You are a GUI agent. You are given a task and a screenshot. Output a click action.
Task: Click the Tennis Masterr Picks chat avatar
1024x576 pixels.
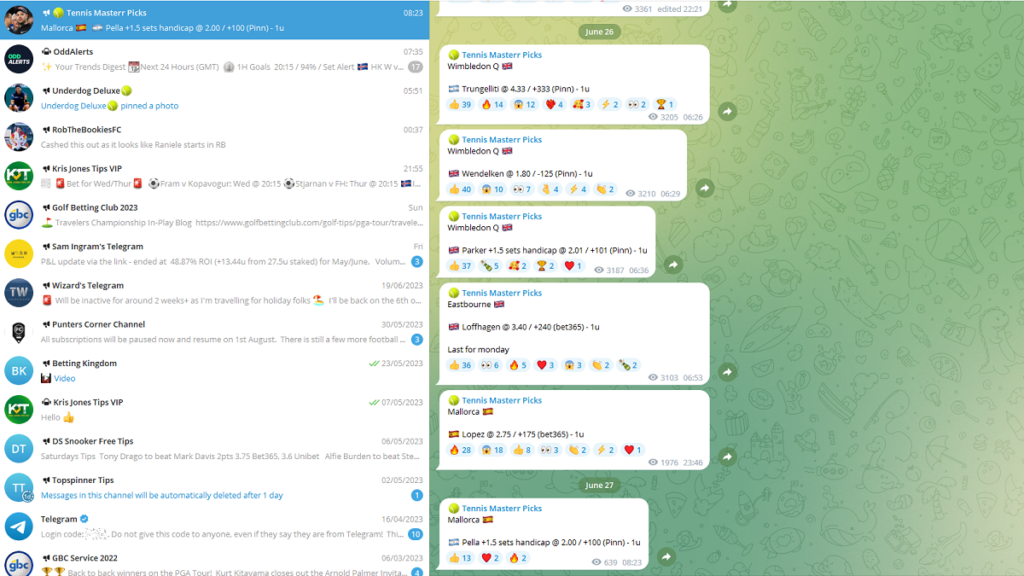coord(18,20)
